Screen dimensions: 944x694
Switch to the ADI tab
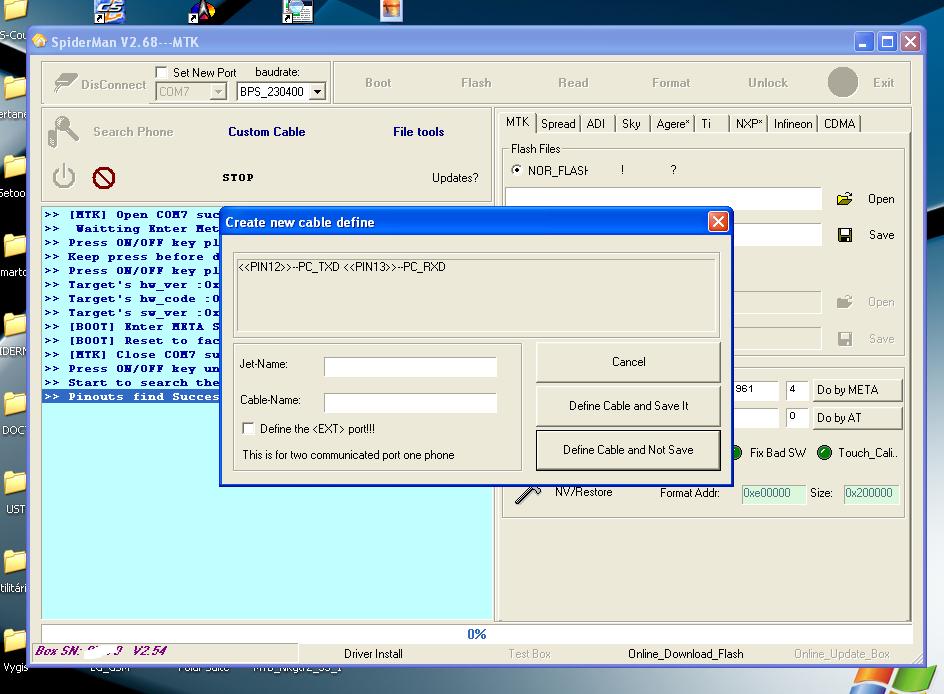tap(595, 123)
